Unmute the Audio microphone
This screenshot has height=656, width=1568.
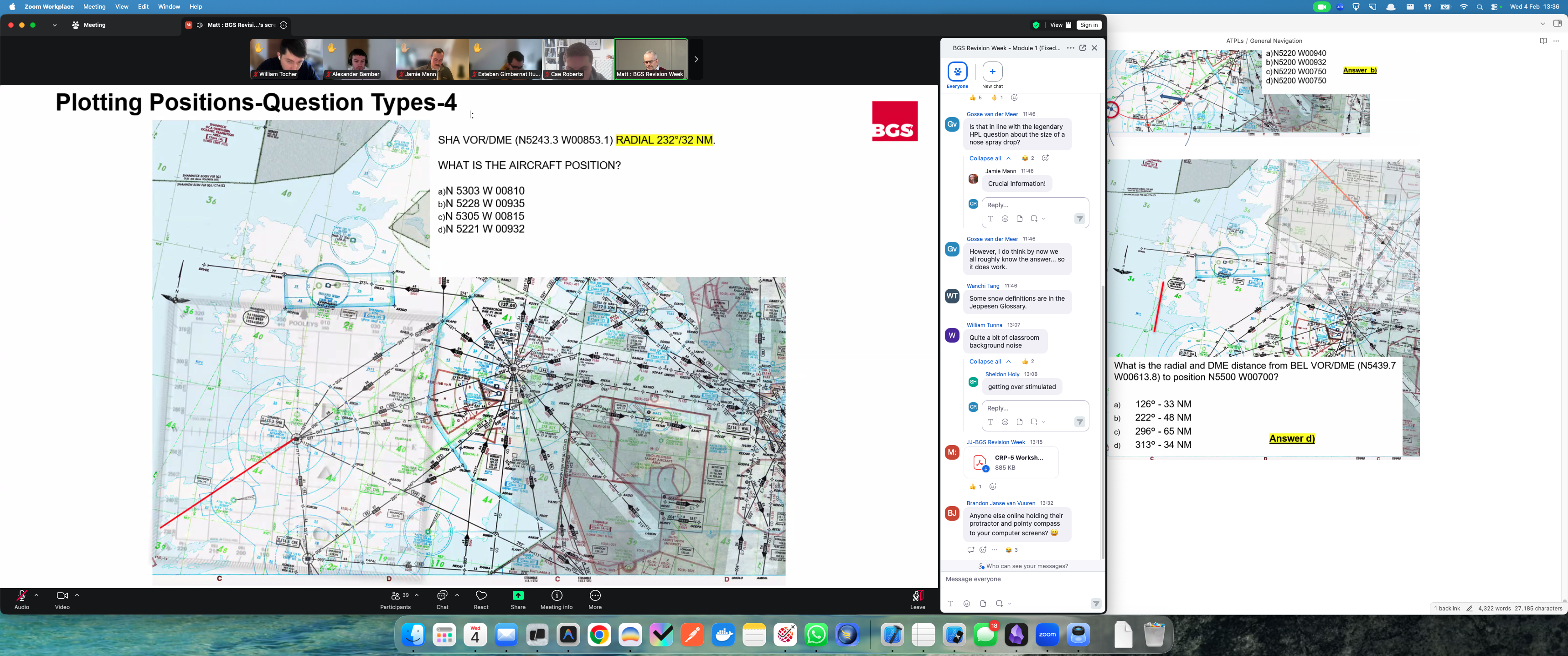pos(21,596)
